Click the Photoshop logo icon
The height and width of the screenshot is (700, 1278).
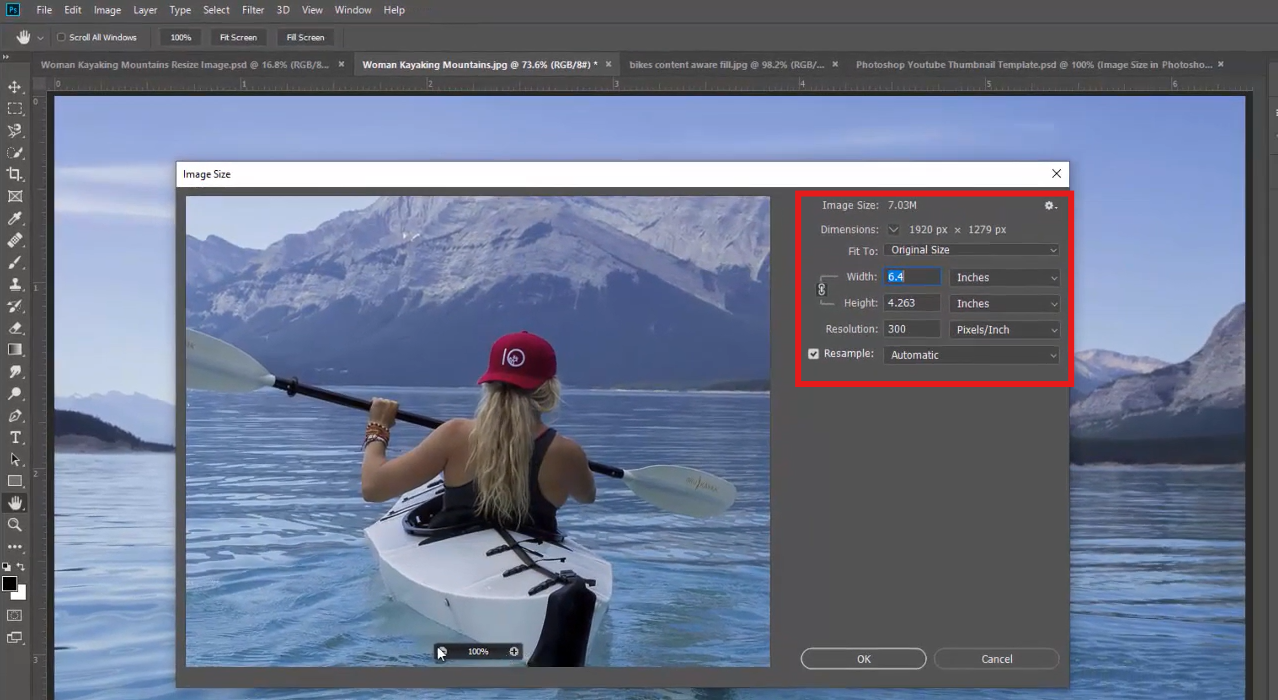click(13, 10)
